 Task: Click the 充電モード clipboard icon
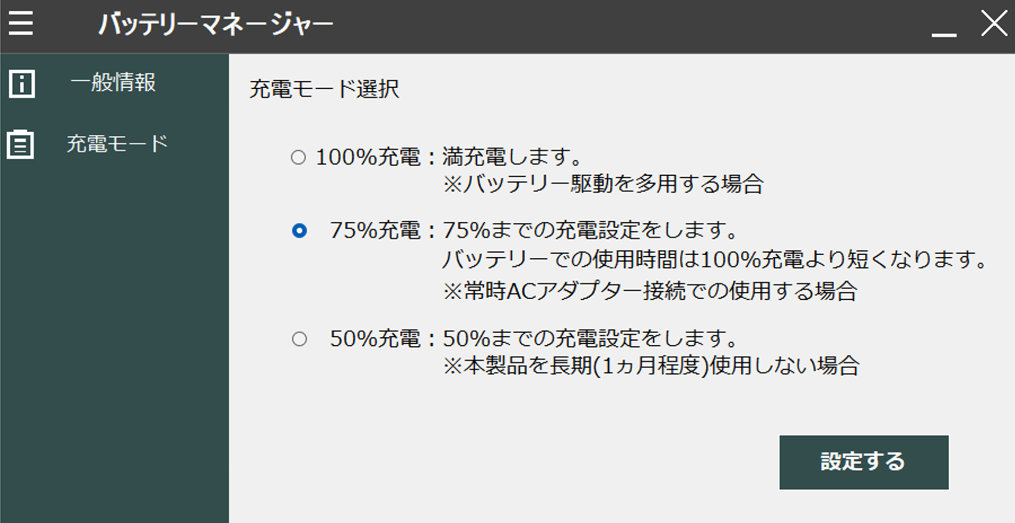pyautogui.click(x=21, y=145)
